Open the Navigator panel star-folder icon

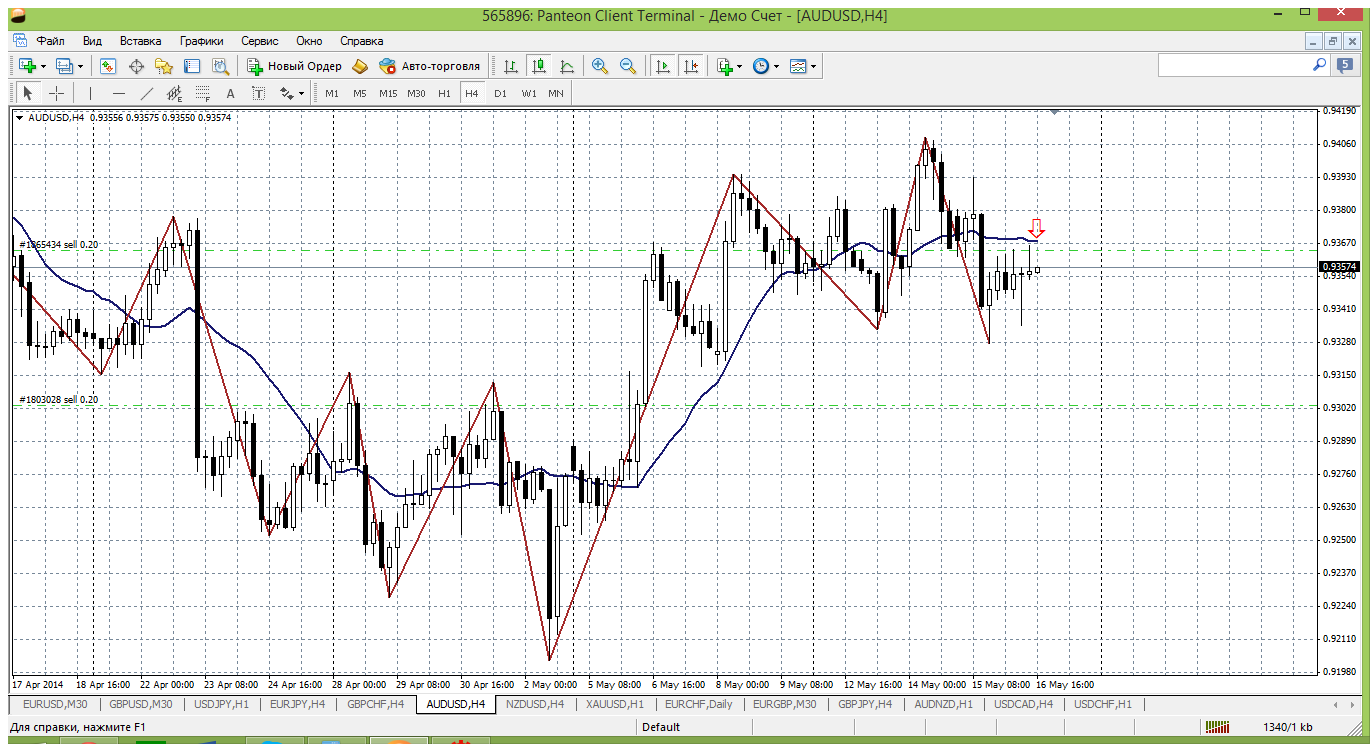point(164,66)
